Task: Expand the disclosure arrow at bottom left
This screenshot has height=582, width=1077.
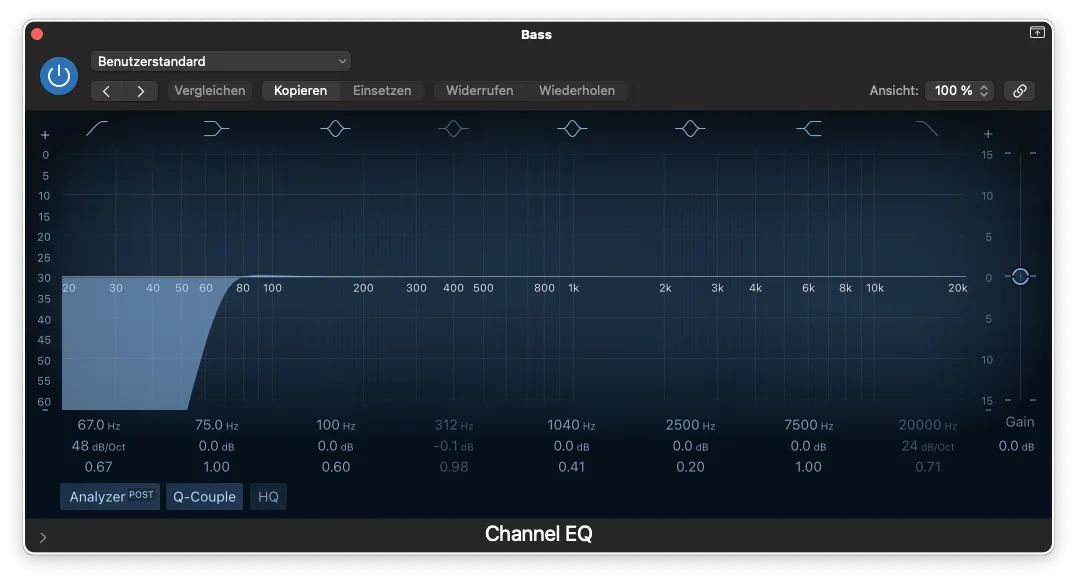Action: (43, 537)
